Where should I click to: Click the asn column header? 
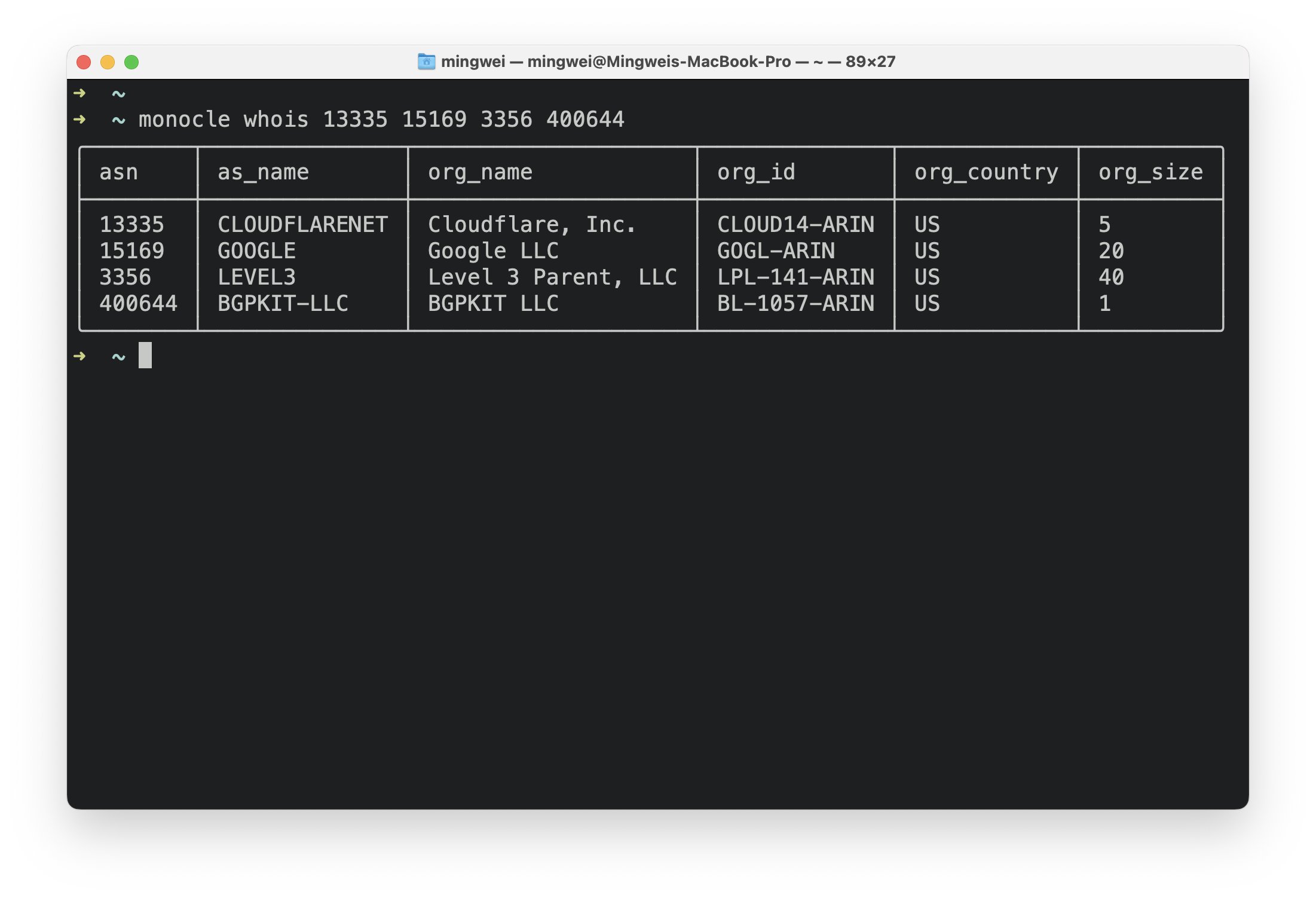tap(118, 173)
